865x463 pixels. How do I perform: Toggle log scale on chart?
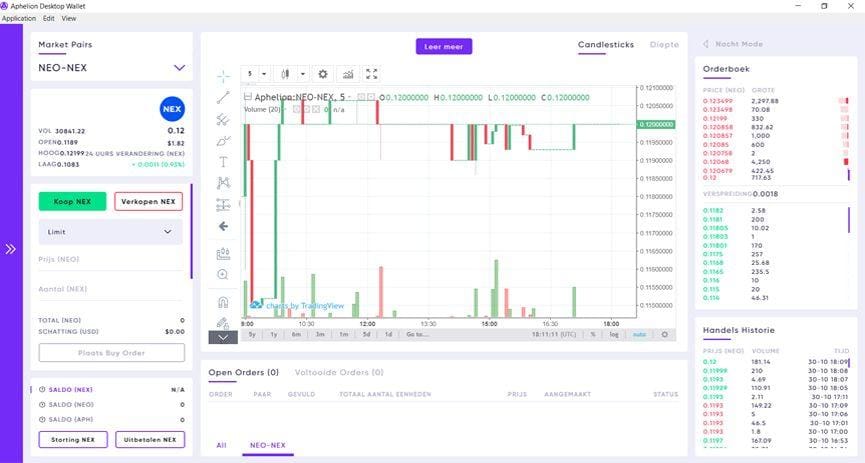(x=614, y=334)
